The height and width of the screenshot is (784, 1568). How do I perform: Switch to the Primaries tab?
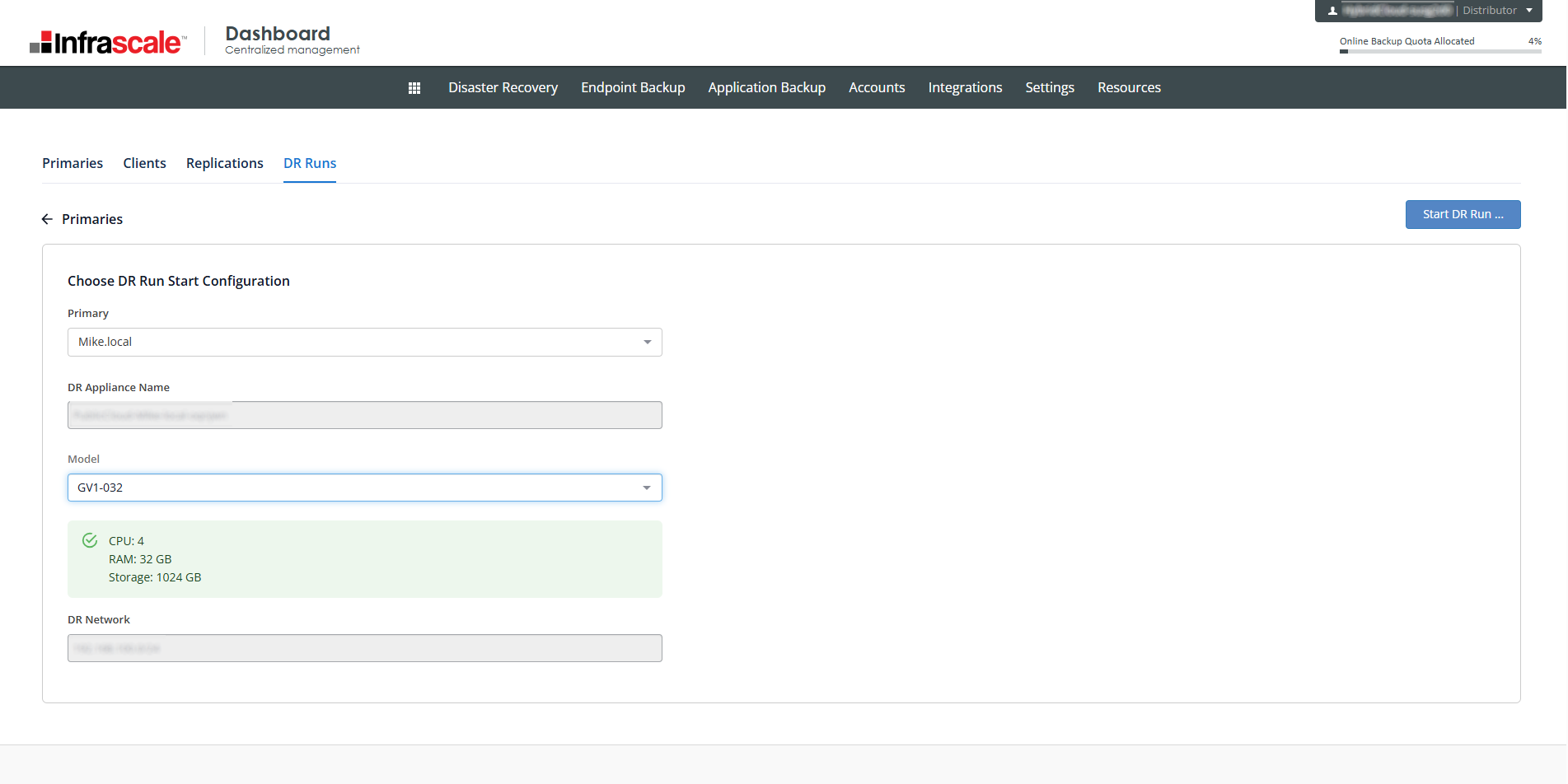click(x=73, y=163)
